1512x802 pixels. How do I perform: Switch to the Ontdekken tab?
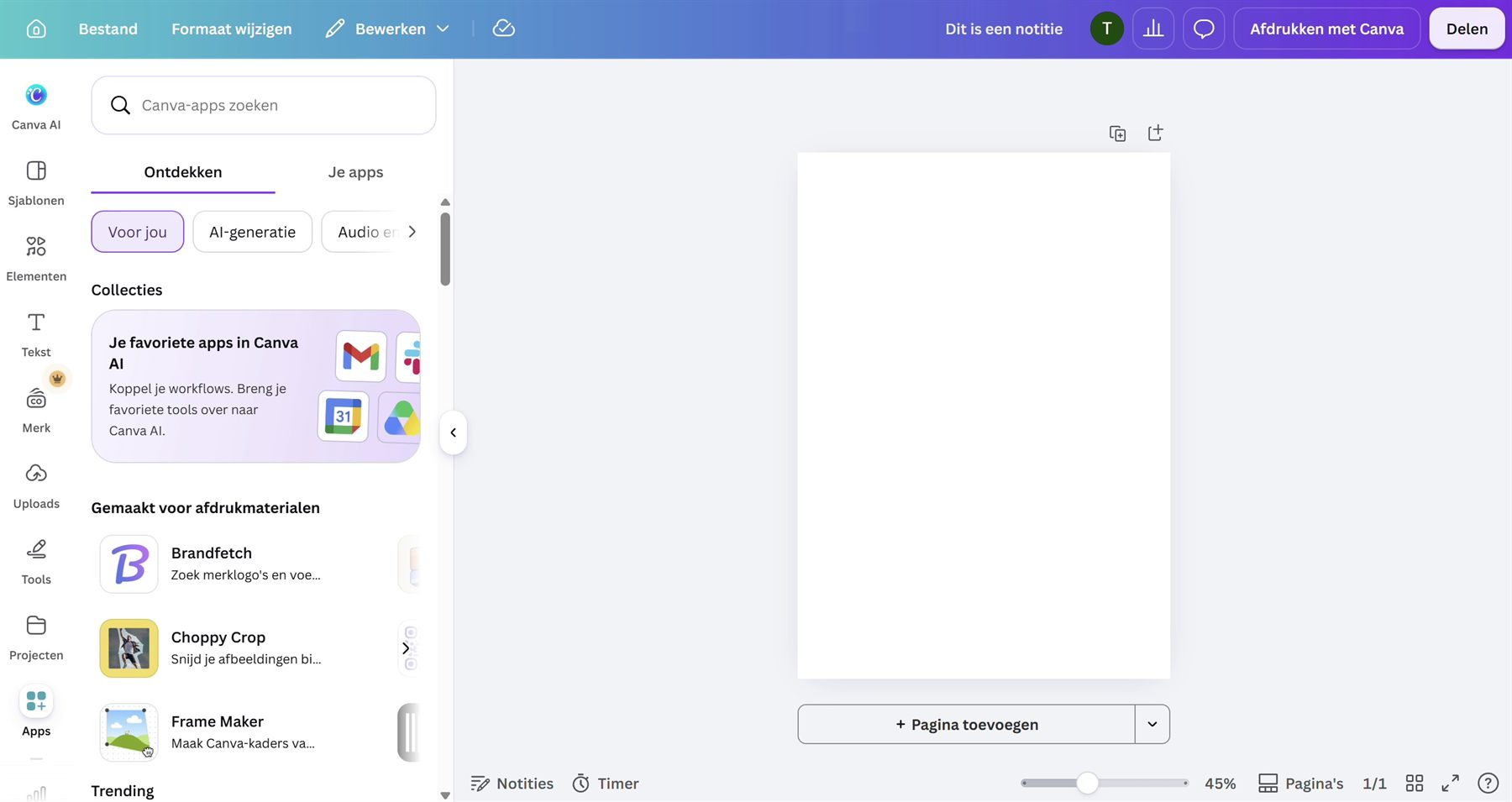click(x=183, y=172)
